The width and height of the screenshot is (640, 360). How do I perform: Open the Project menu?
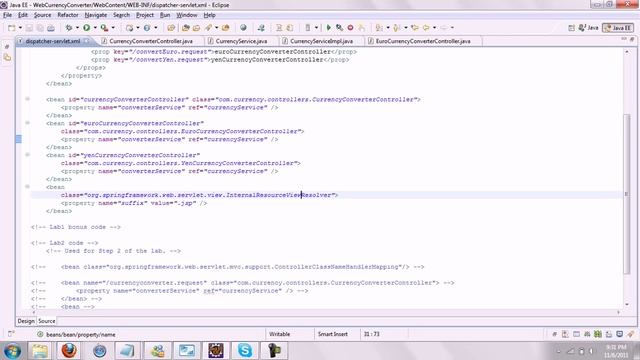(145, 15)
